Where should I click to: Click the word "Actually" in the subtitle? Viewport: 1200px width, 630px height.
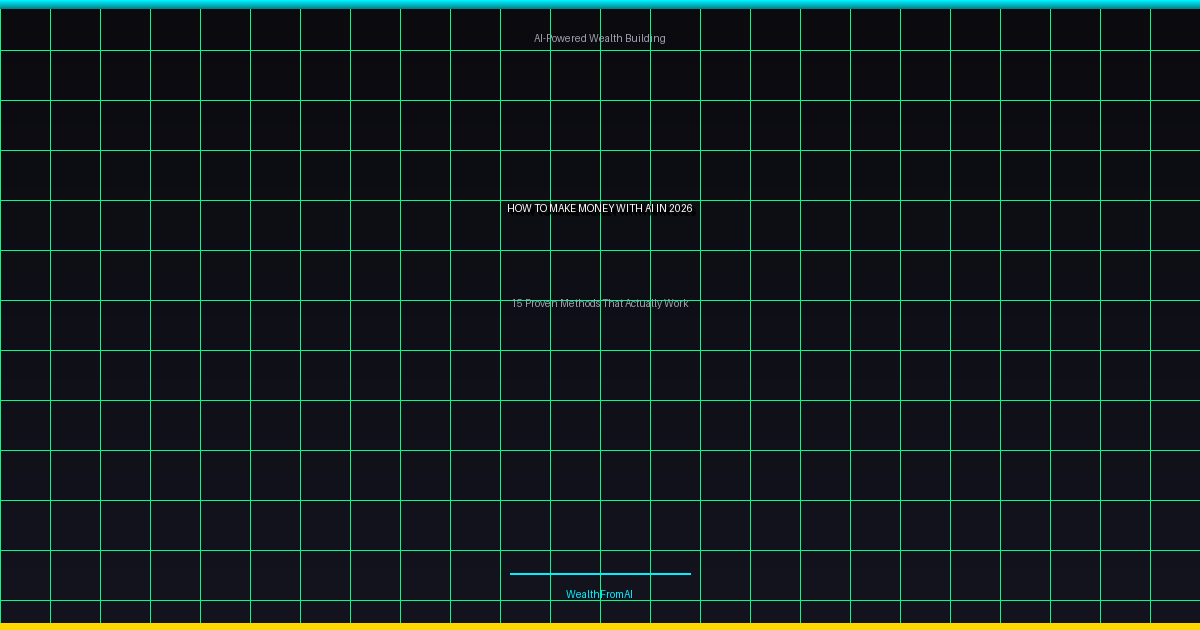pos(643,304)
